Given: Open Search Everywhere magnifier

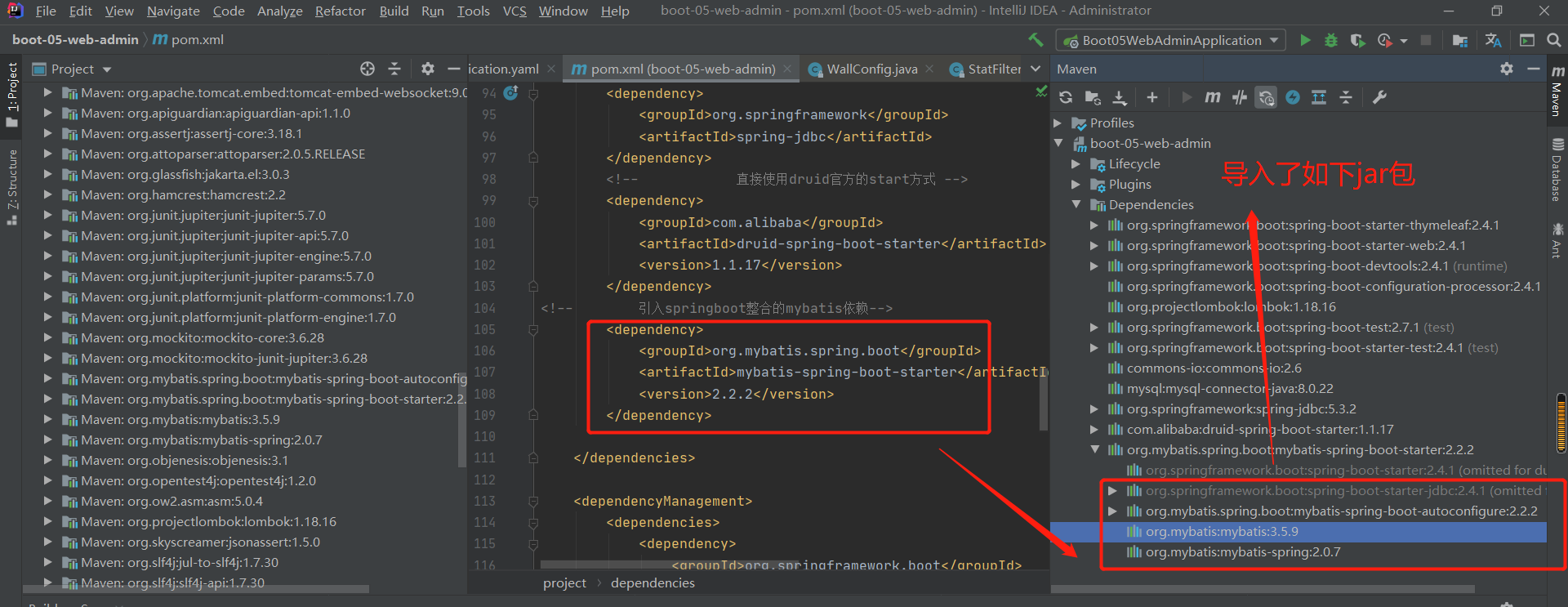Looking at the screenshot, I should (1554, 40).
